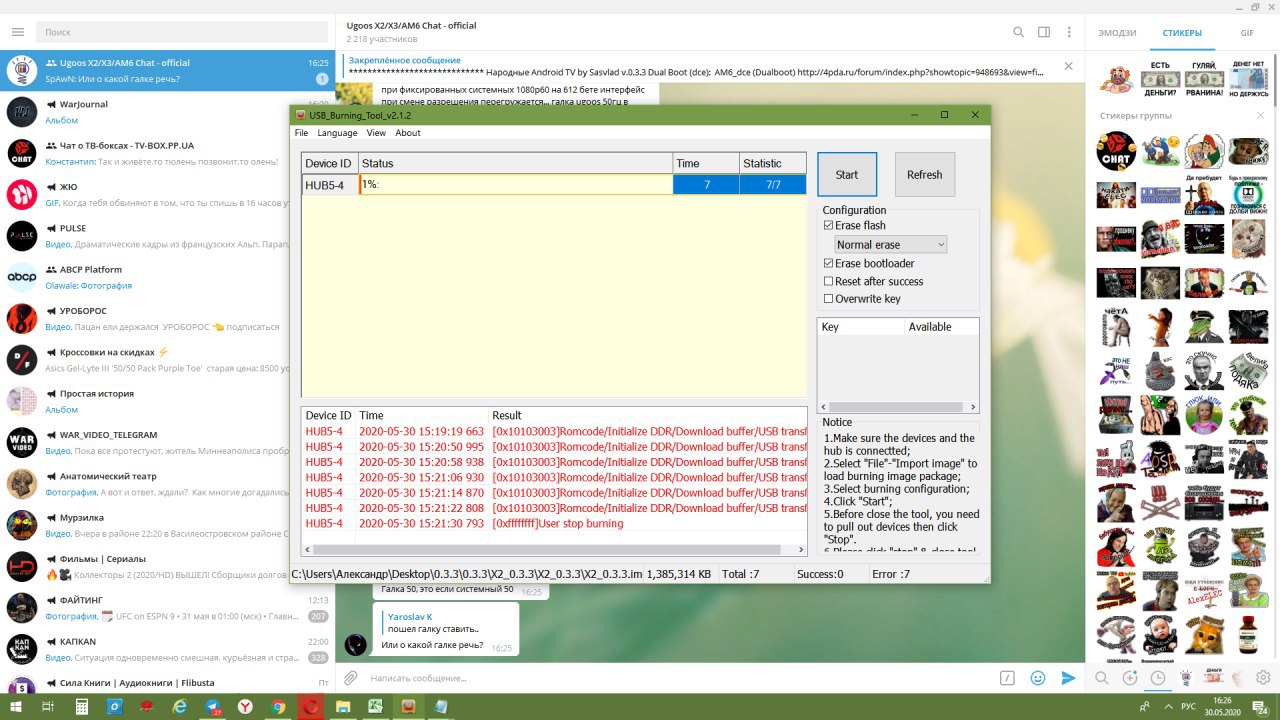The width and height of the screenshot is (1280, 720).
Task: Open the WarJournal channel
Action: pyautogui.click(x=167, y=111)
